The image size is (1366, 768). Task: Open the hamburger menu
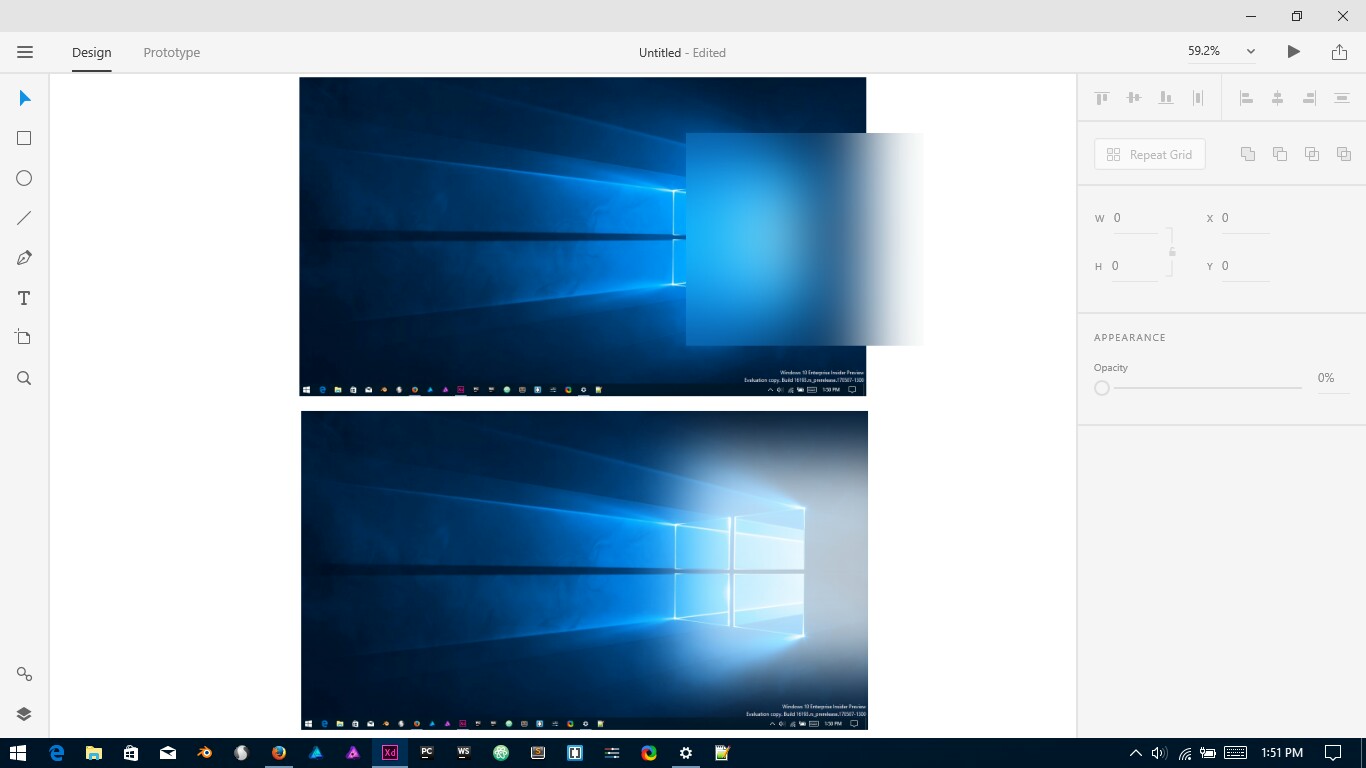(x=25, y=52)
